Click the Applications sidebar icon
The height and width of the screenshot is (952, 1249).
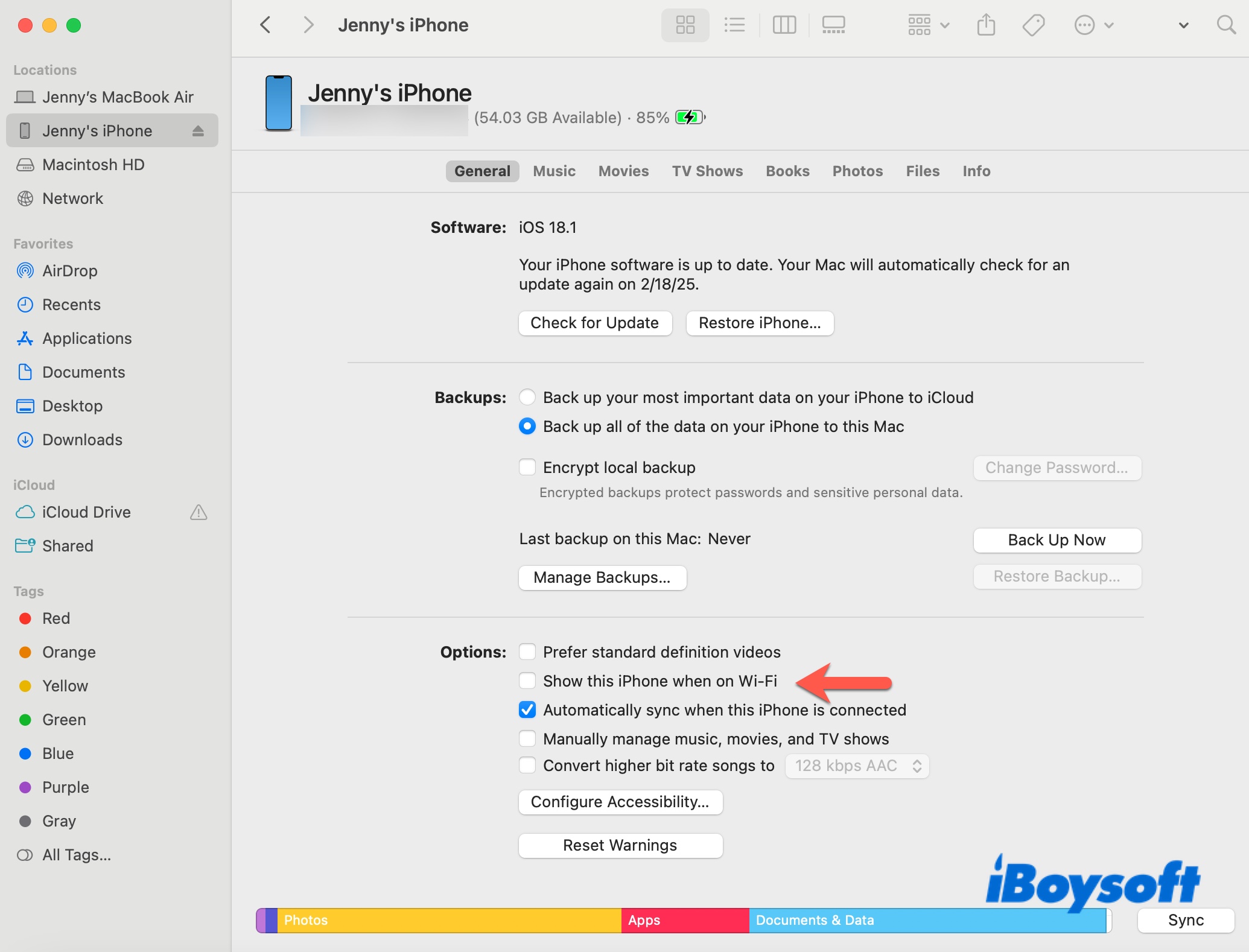(25, 338)
